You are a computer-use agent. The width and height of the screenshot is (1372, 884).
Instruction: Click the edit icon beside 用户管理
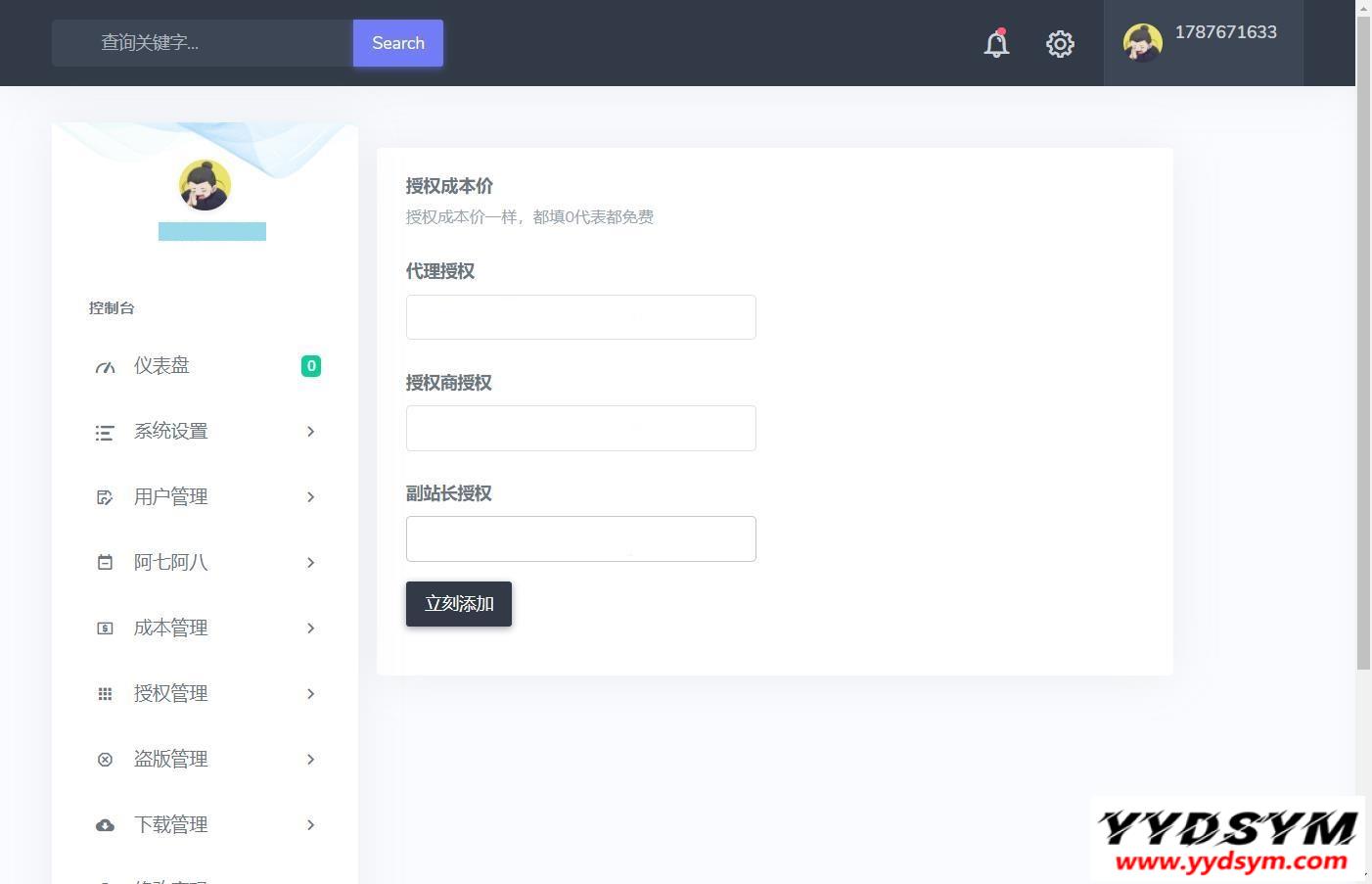tap(105, 498)
